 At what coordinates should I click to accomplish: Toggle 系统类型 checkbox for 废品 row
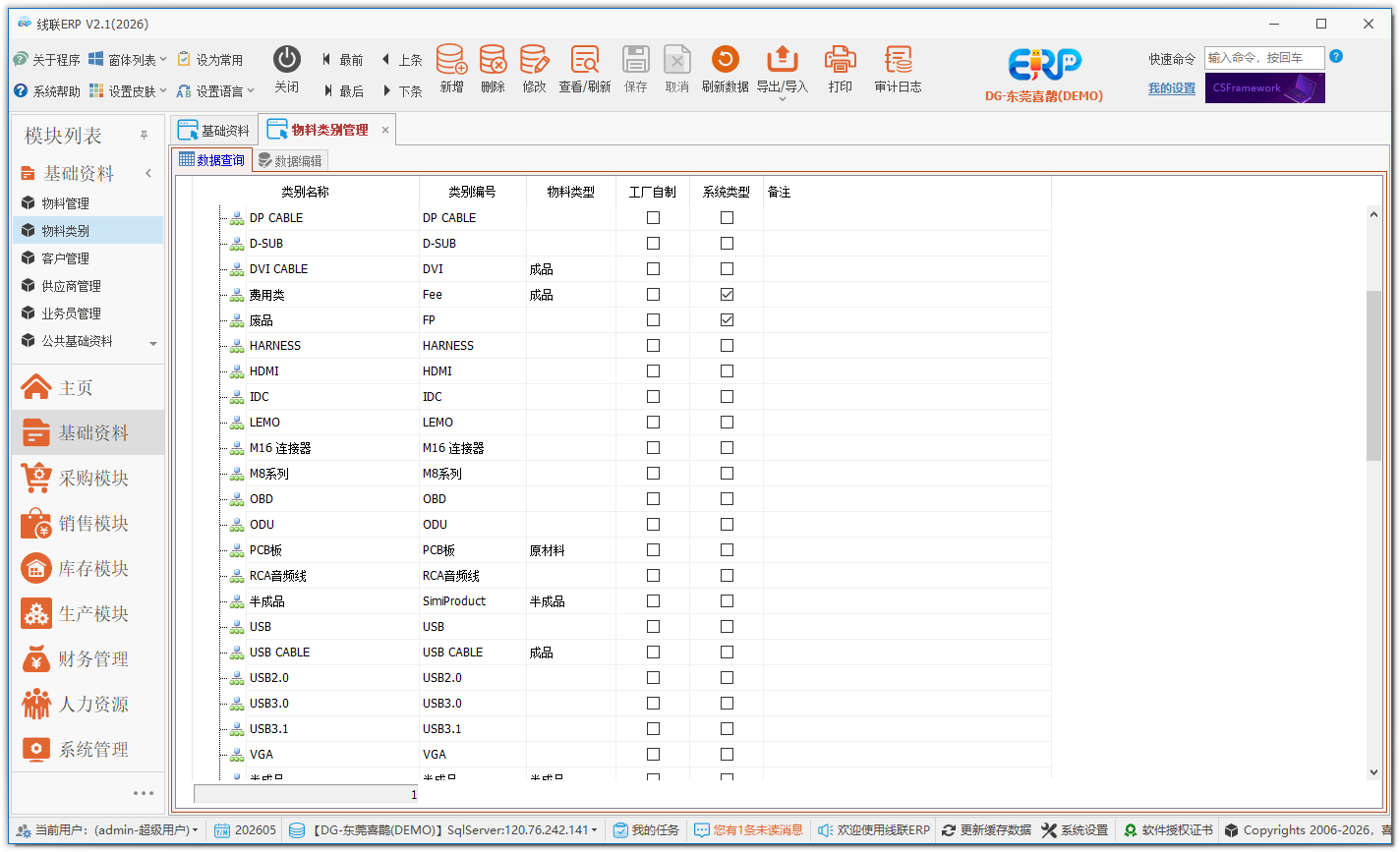727,320
